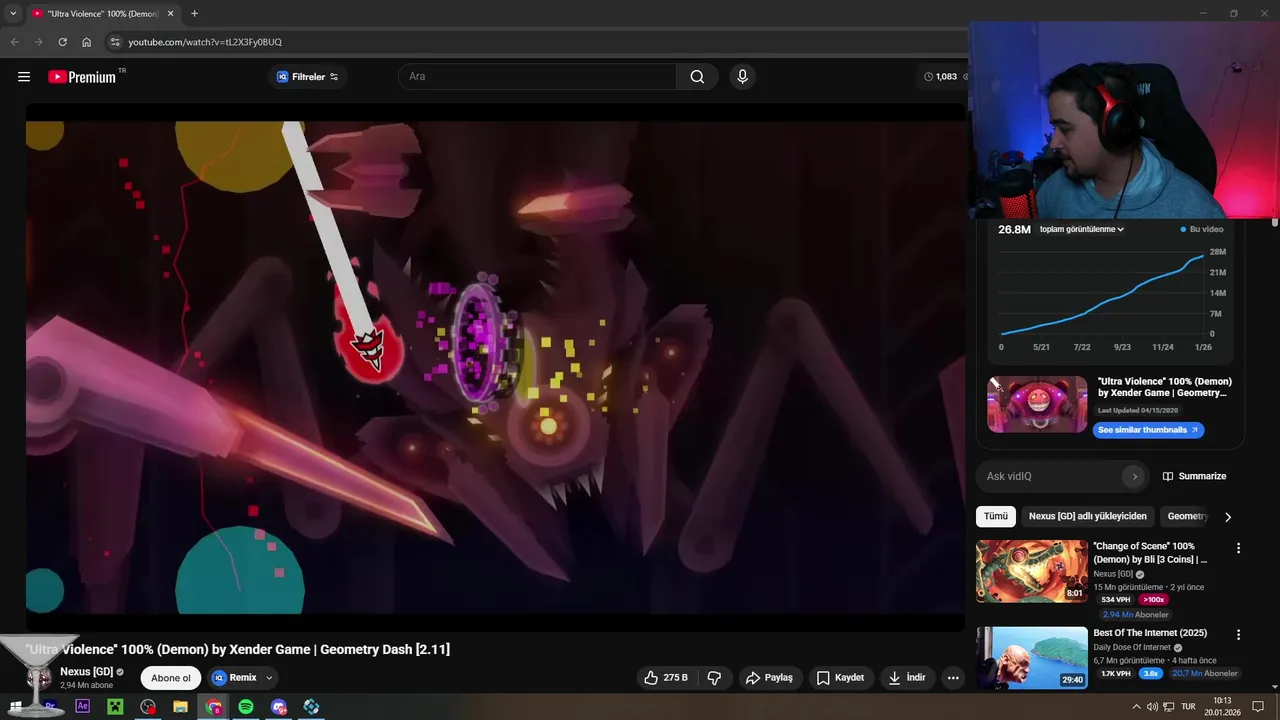Screen dimensions: 1280x720
Task: Click the TUR language indicator
Action: pyautogui.click(x=1189, y=707)
